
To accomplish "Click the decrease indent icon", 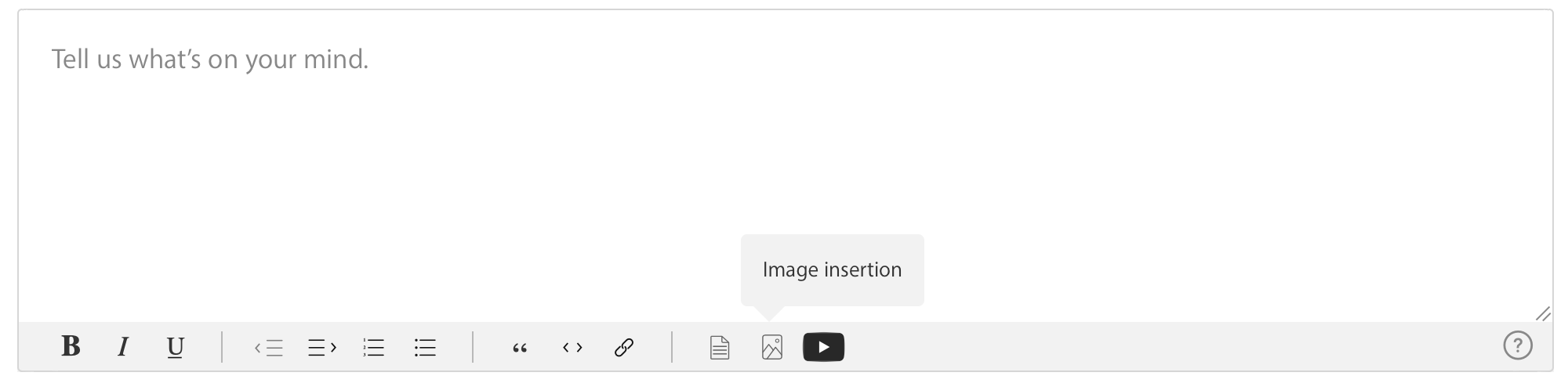I will (x=269, y=347).
